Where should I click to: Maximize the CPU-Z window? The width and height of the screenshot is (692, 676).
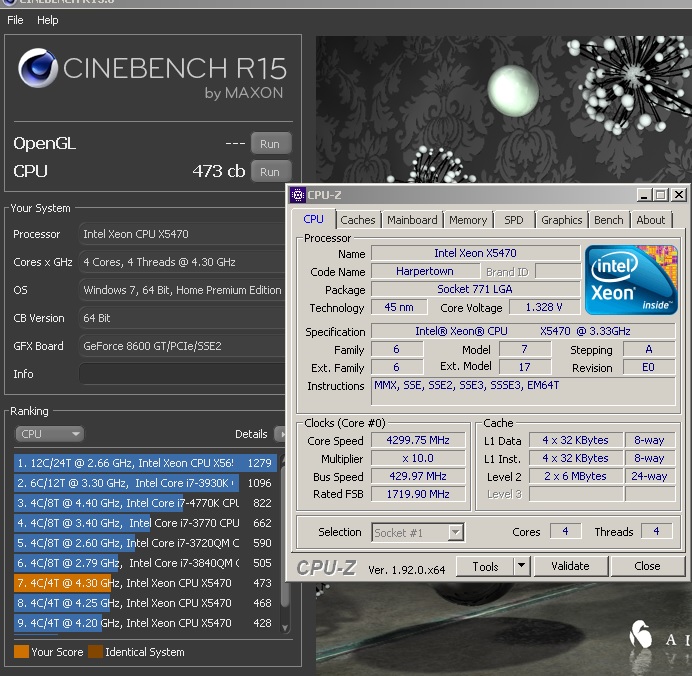coord(661,195)
